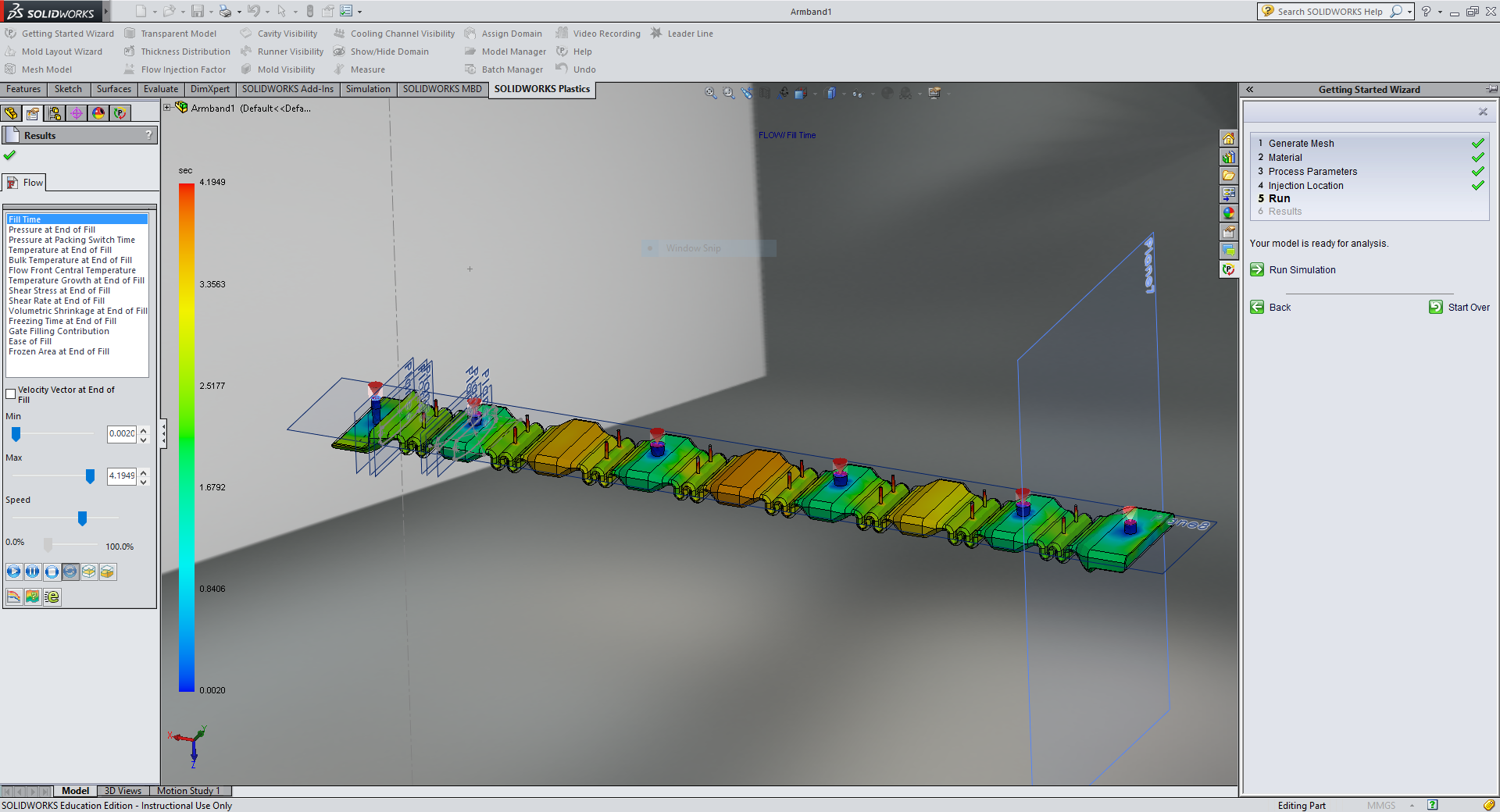Click the Min value input field

click(x=122, y=433)
